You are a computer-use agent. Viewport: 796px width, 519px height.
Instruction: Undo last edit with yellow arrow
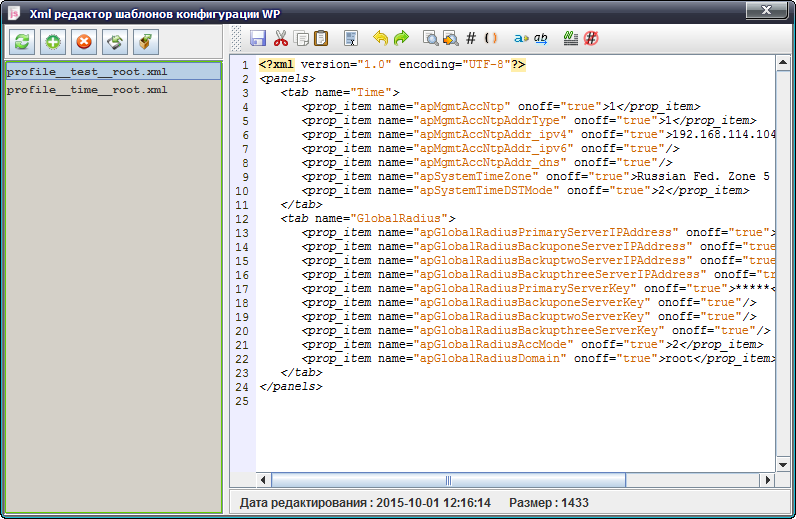click(x=380, y=38)
